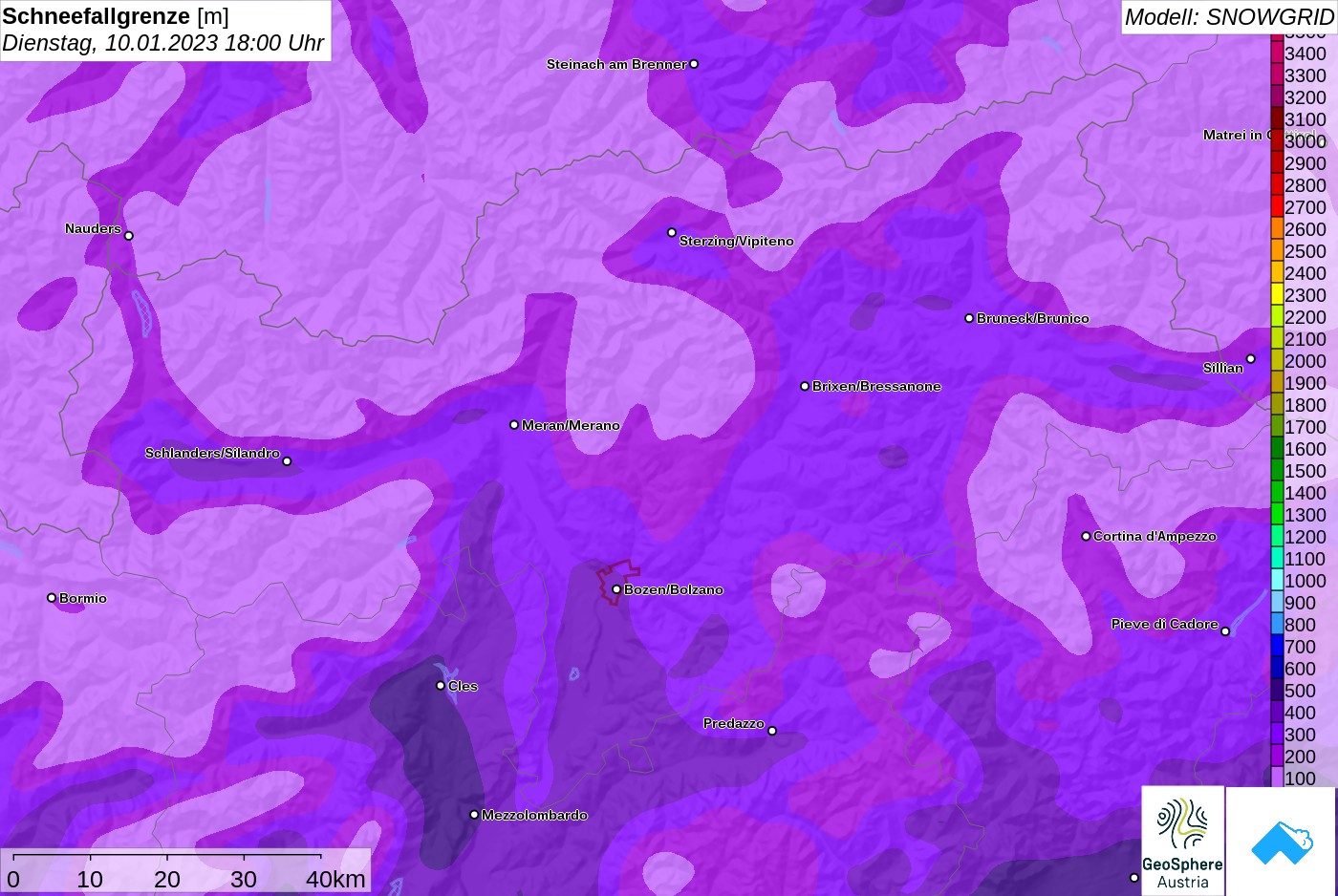Click the Bozen/Bolzano text label
Viewport: 1338px width, 896px height.
[x=674, y=589]
